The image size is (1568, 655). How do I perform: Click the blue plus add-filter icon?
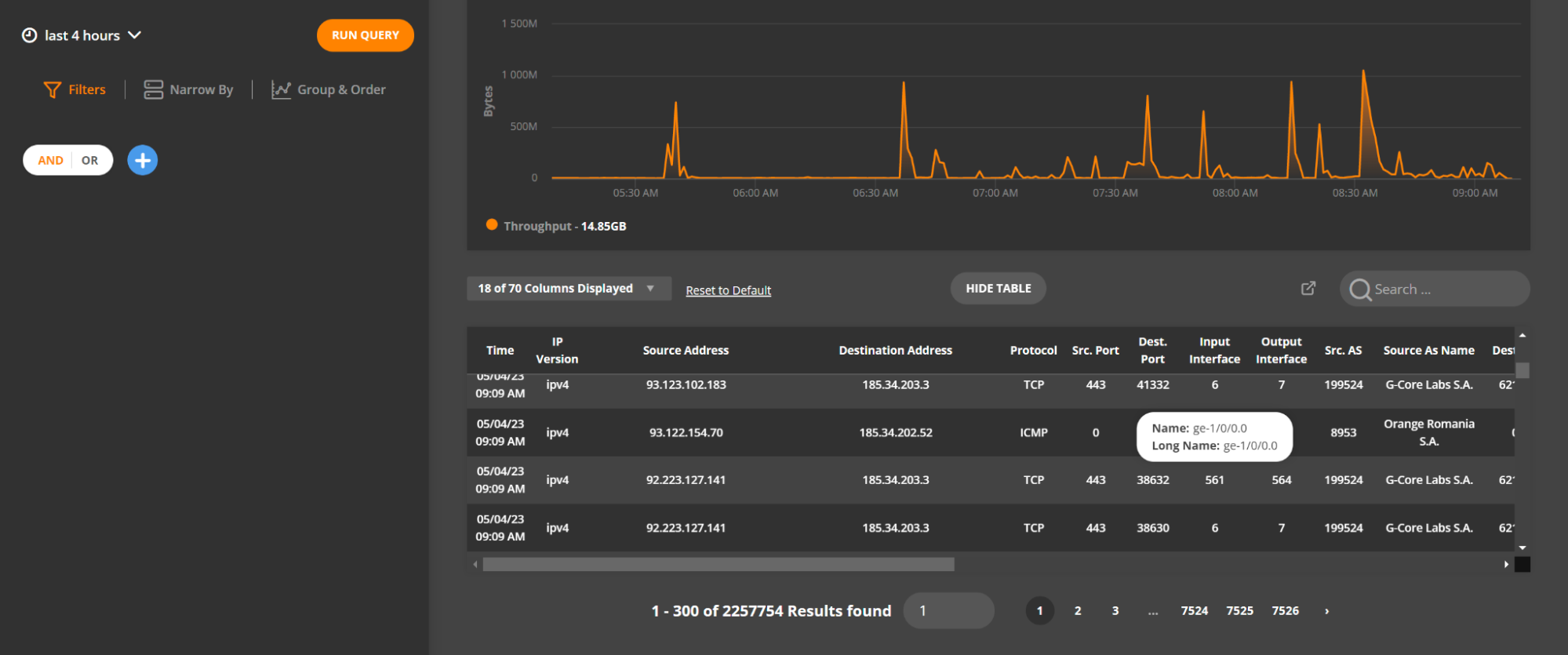pyautogui.click(x=142, y=161)
